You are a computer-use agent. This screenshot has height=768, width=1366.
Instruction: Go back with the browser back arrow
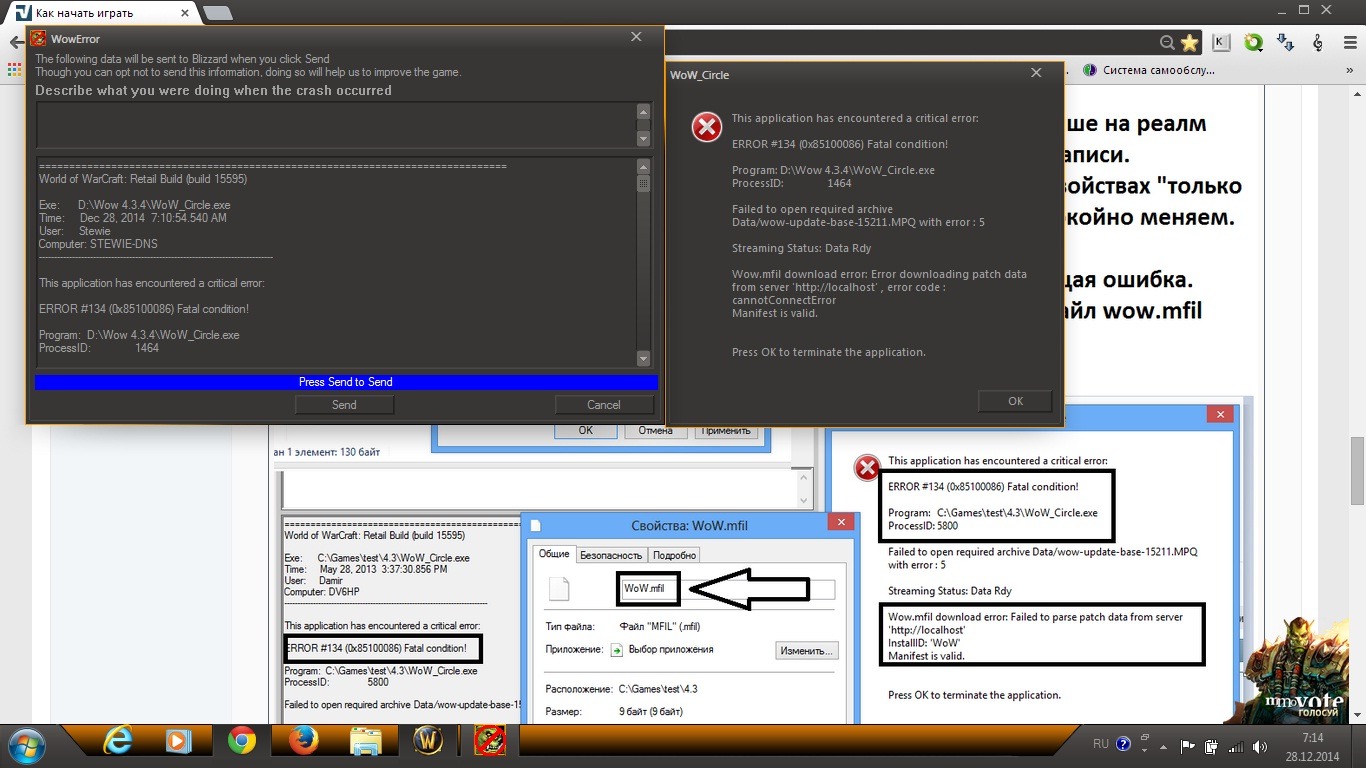16,43
